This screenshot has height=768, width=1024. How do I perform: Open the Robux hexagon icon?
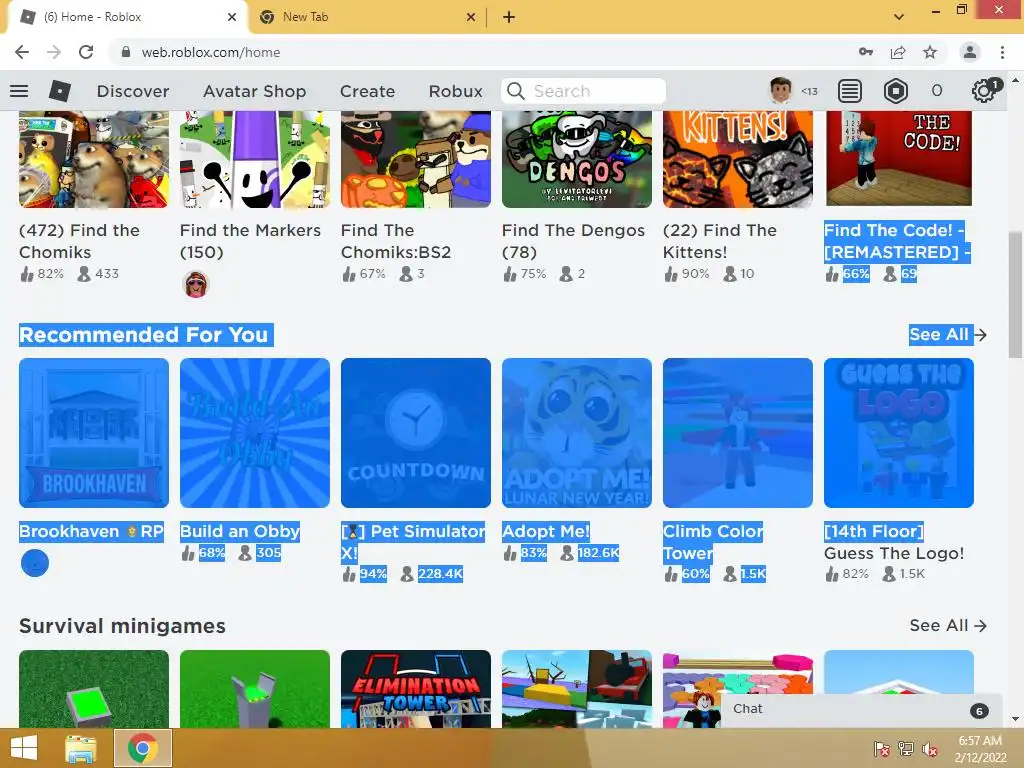click(x=895, y=91)
